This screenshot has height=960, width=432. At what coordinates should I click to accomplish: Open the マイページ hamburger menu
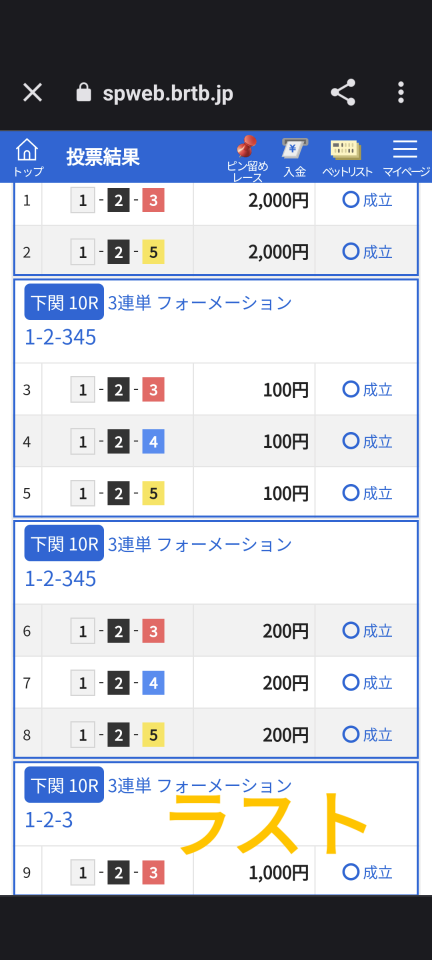(406, 157)
